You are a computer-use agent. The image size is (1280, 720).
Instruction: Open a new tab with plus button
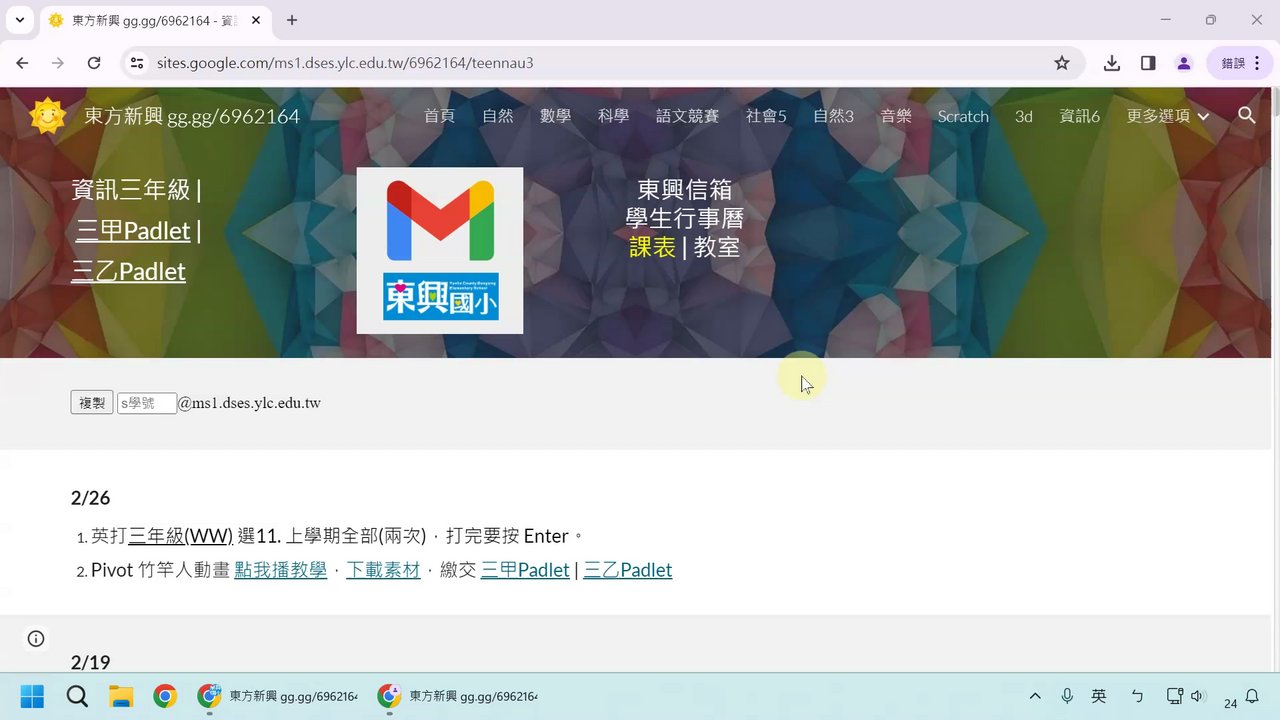click(292, 20)
